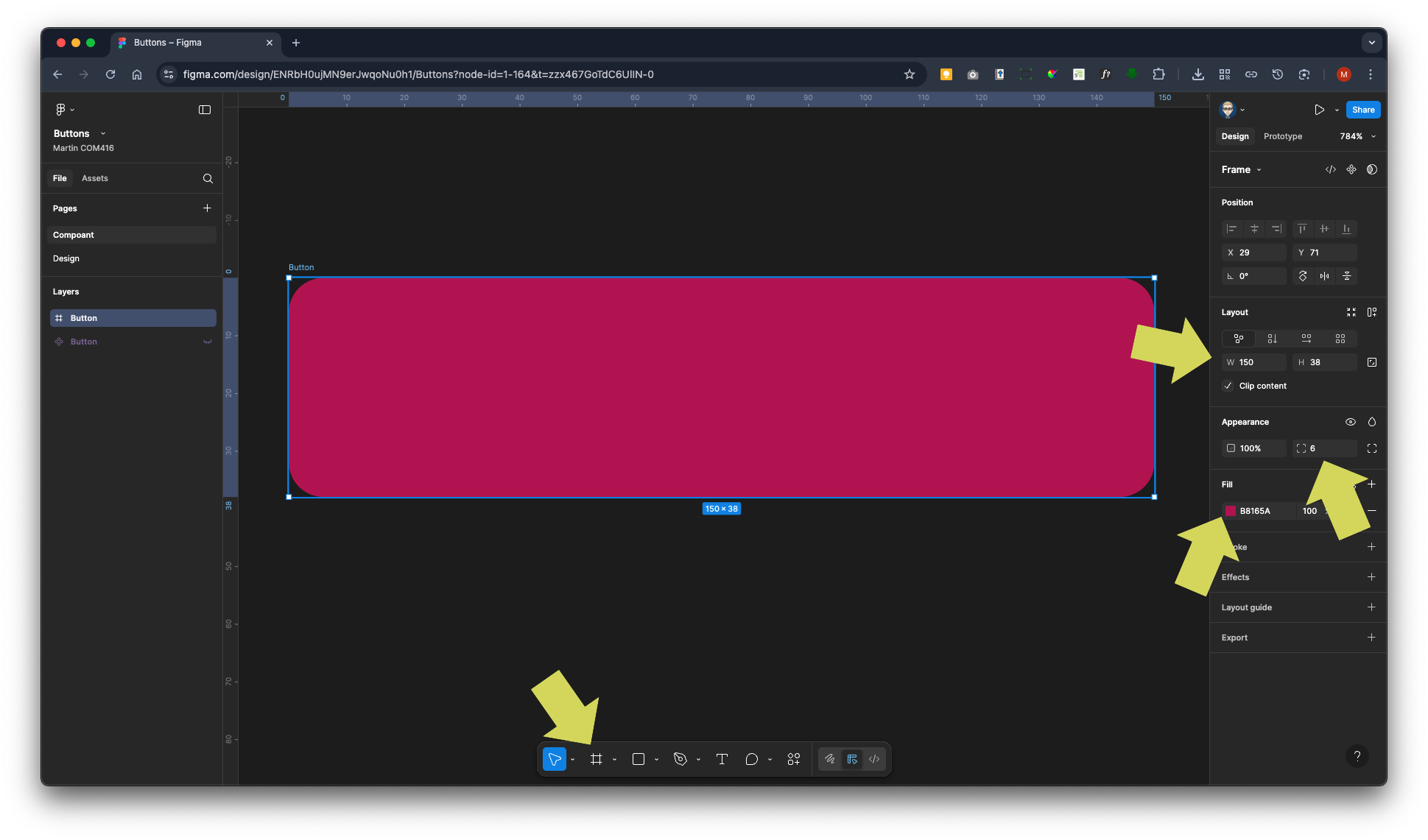Switch to the Assets tab
The width and height of the screenshot is (1428, 840).
coord(94,178)
